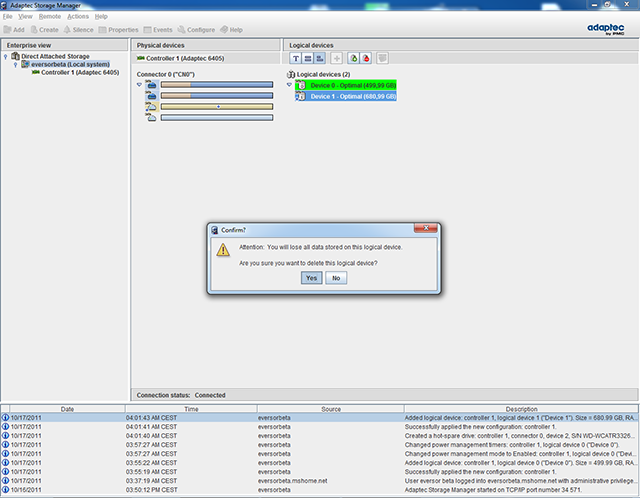This screenshot has height=498, width=640.
Task: Click info icon on the 04:01:43 AM event
Action: [x=5, y=418]
